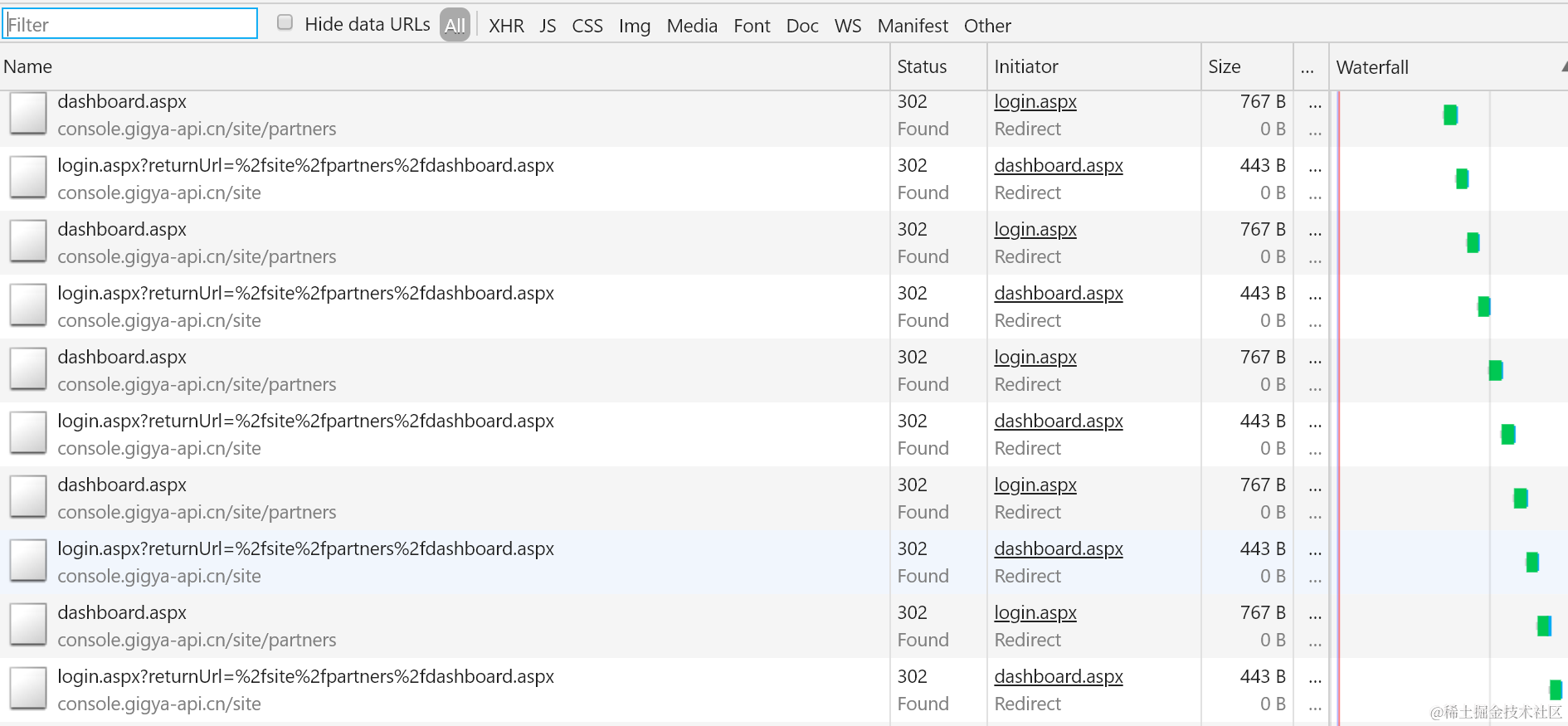Click waterfall bar of topmost dashboard.aspx request

[x=1450, y=115]
